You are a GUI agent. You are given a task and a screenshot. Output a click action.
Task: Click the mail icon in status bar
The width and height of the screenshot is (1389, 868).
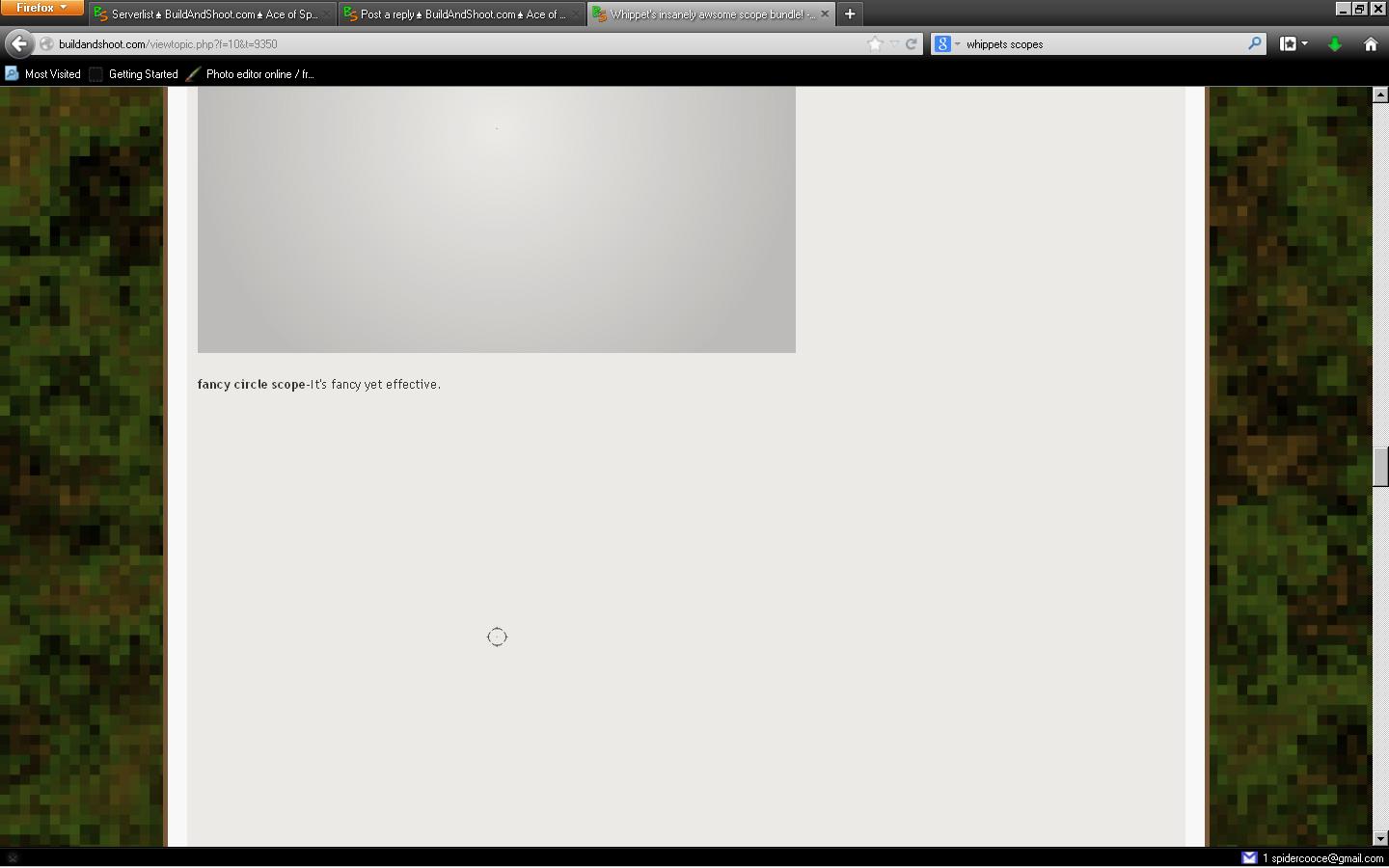pyautogui.click(x=1249, y=857)
